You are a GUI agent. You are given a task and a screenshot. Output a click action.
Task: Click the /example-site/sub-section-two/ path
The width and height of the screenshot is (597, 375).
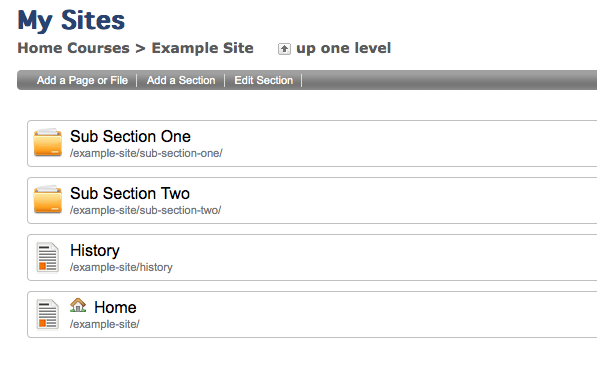click(145, 211)
